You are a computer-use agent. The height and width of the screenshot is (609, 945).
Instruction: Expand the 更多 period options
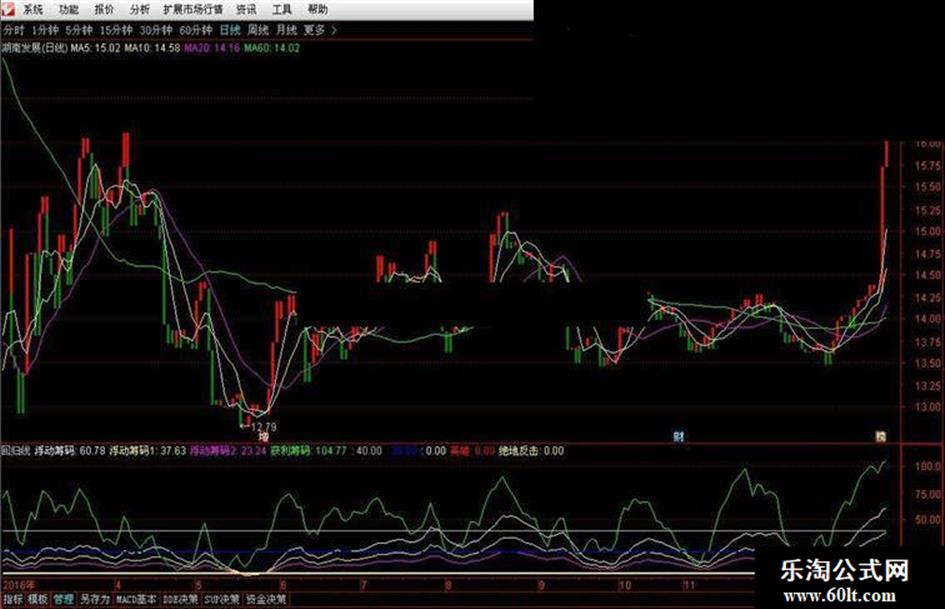319,30
